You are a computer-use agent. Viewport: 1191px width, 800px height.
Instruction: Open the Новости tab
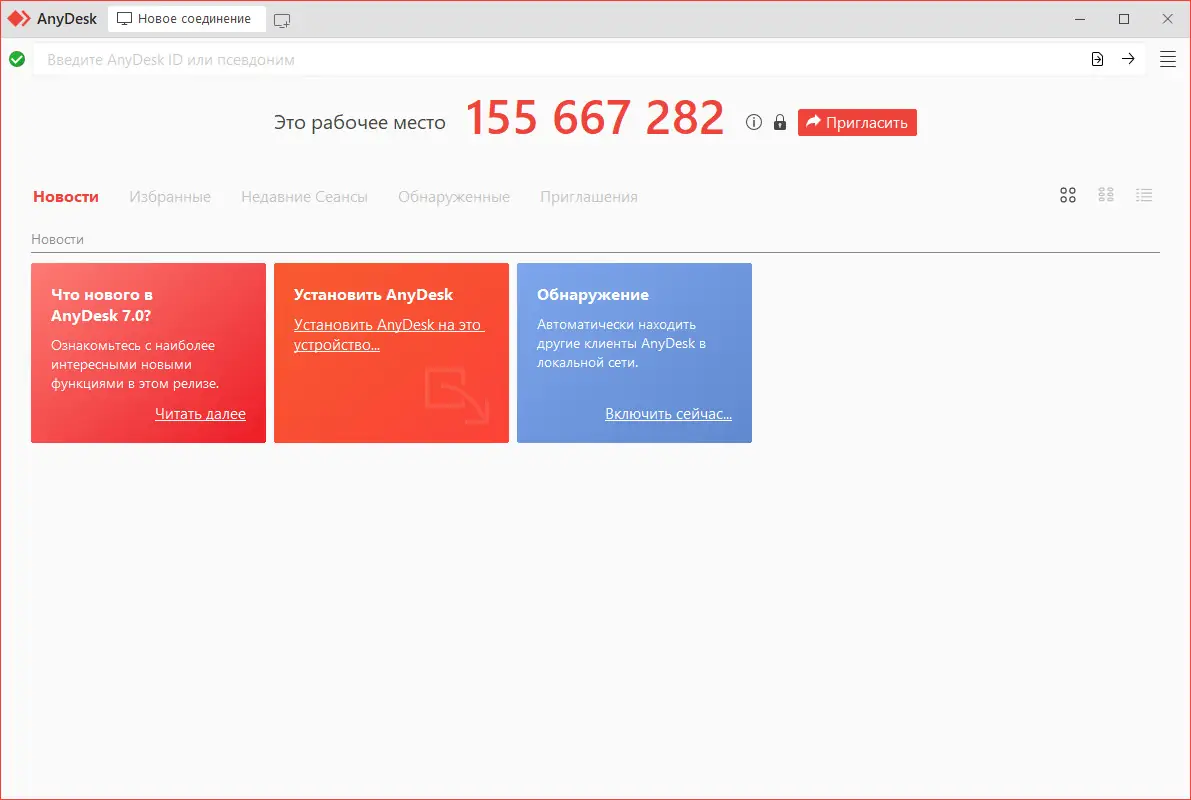pyautogui.click(x=66, y=197)
